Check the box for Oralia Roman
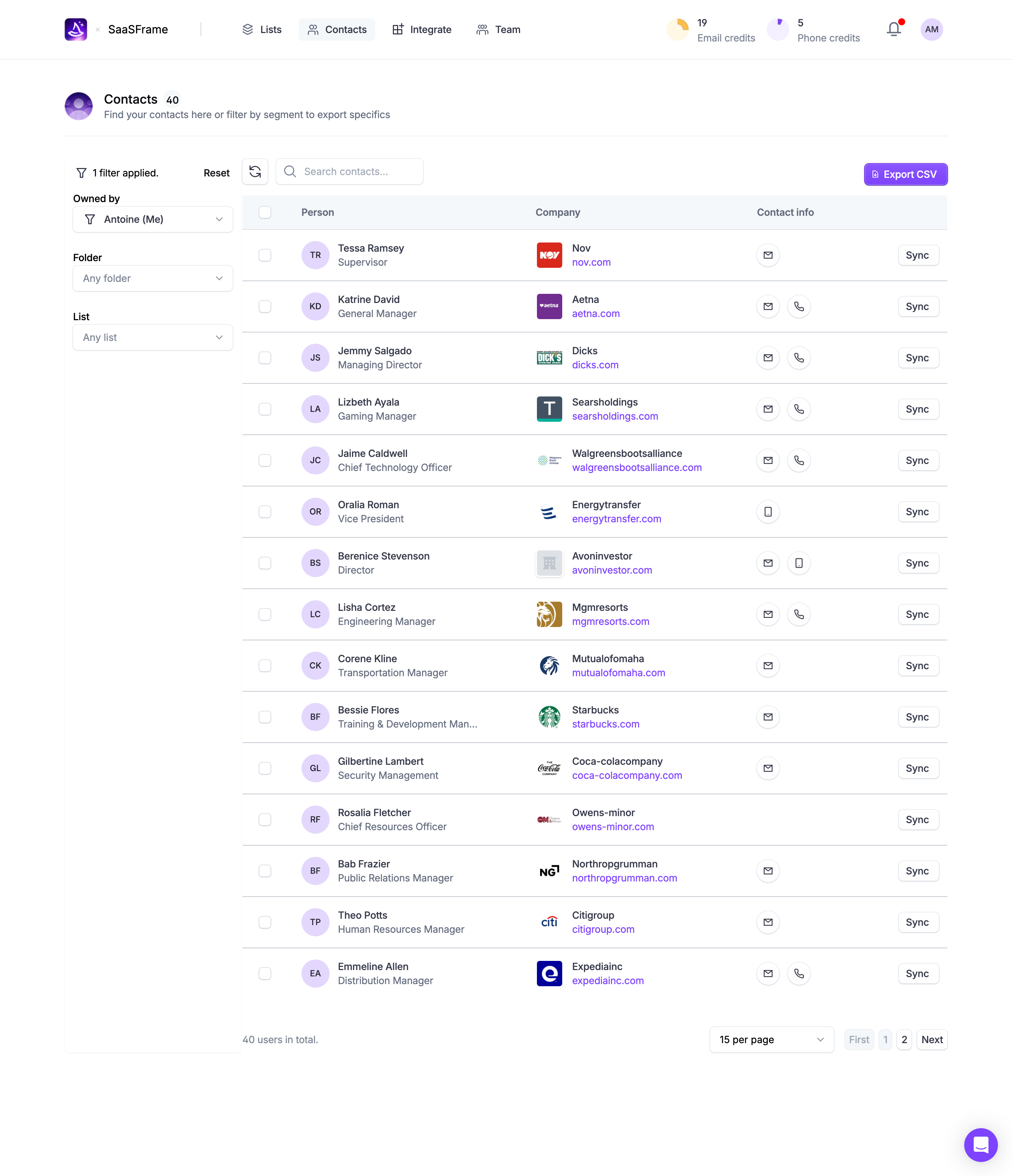The width and height of the screenshot is (1012, 1176). point(265,512)
